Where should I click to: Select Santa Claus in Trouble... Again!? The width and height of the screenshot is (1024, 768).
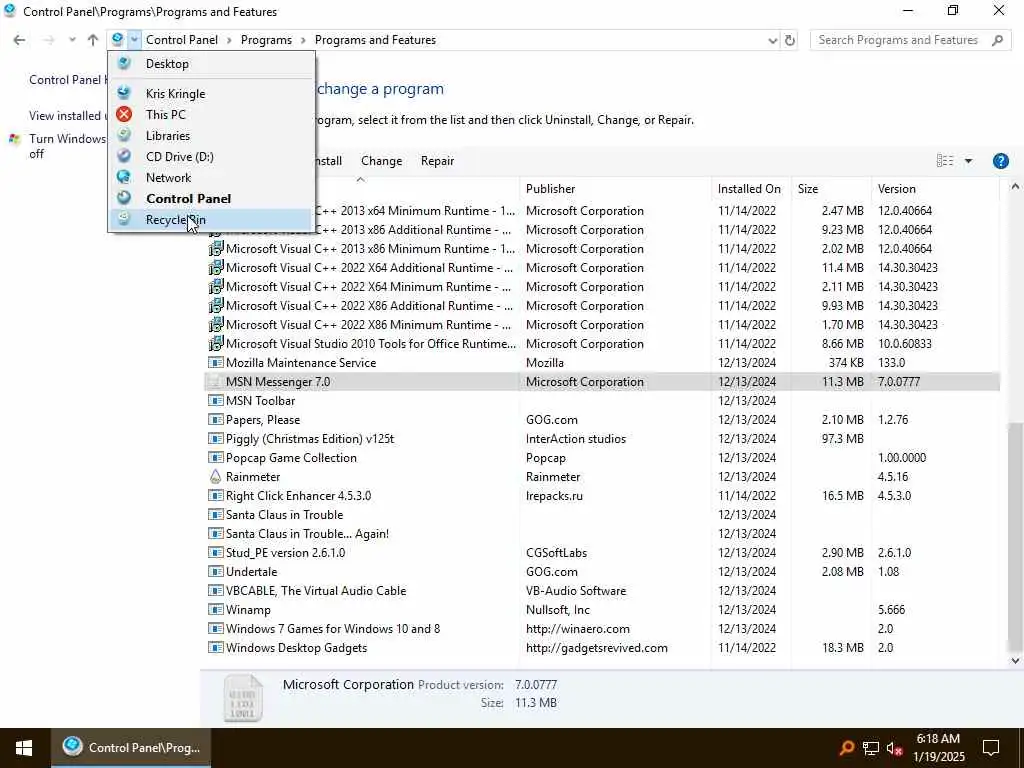307,534
